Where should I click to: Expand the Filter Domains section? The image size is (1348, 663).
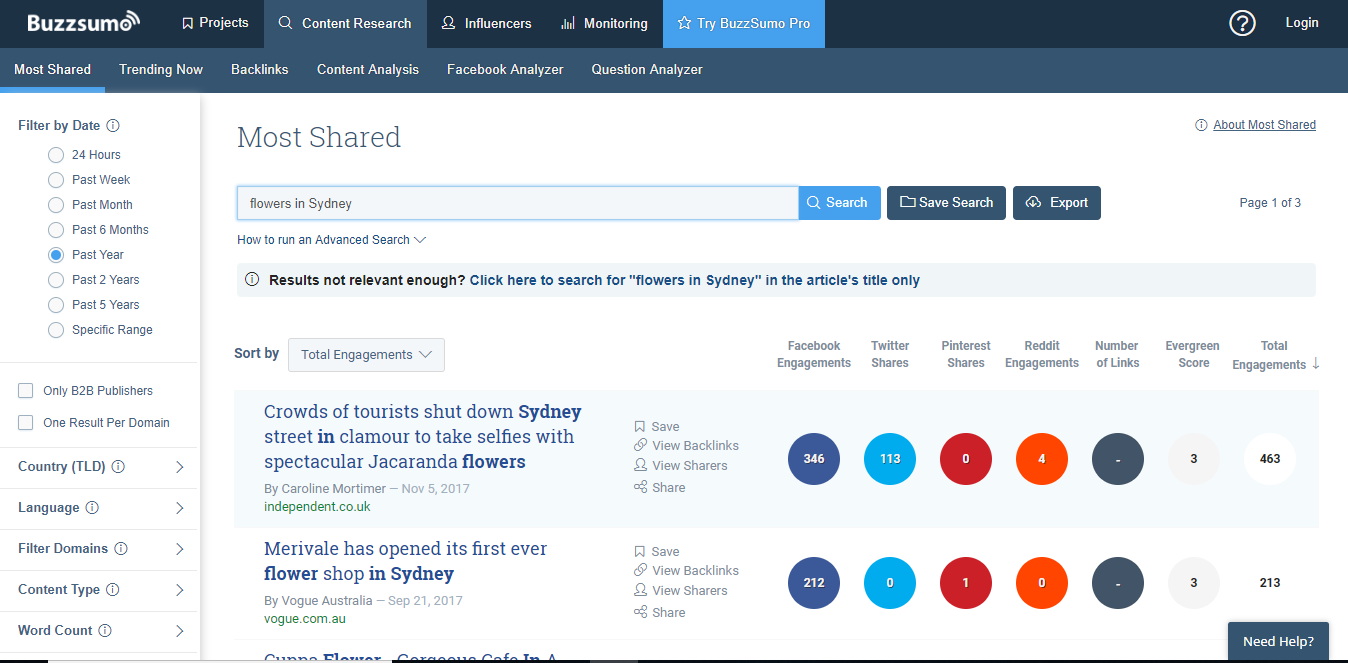point(180,549)
